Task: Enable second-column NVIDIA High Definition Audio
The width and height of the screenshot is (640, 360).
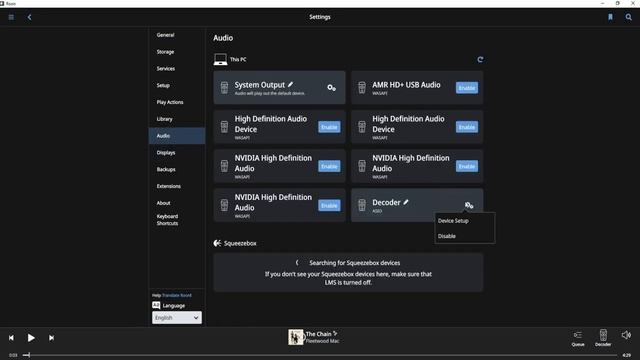Action: 467,166
